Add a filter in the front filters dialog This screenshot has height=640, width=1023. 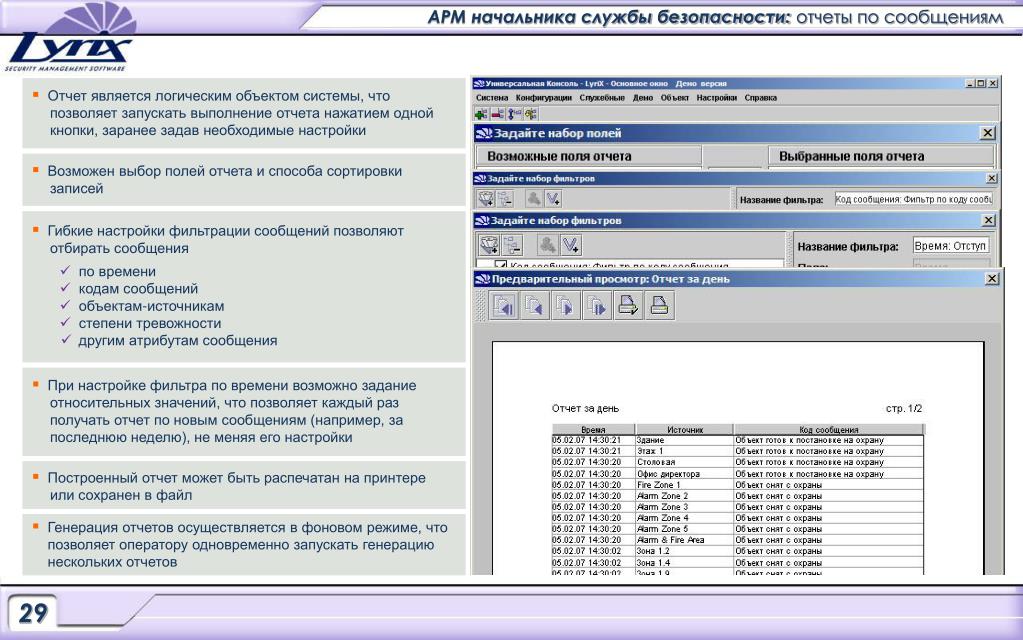[x=489, y=245]
